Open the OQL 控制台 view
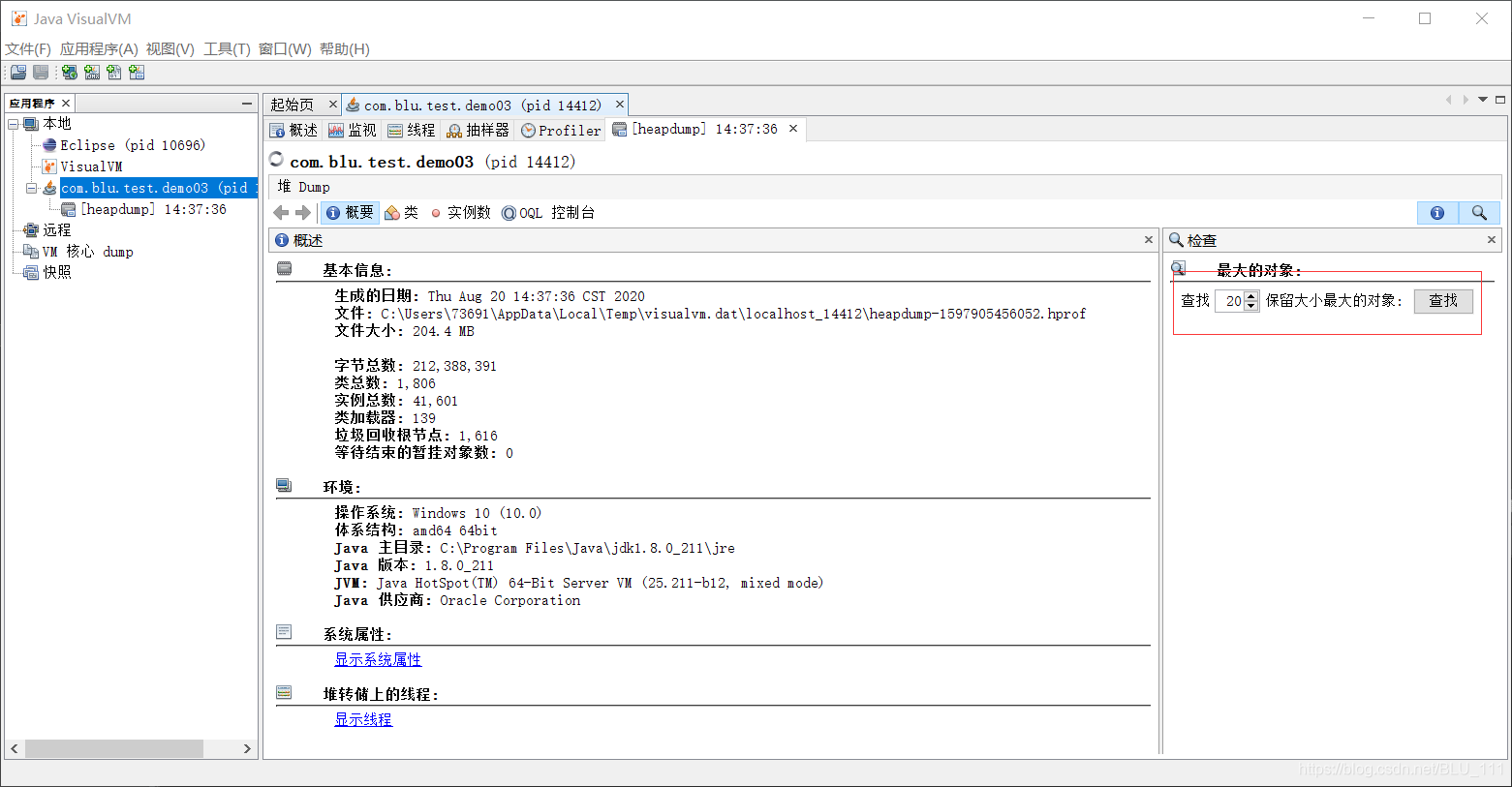Image resolution: width=1512 pixels, height=787 pixels. click(548, 213)
